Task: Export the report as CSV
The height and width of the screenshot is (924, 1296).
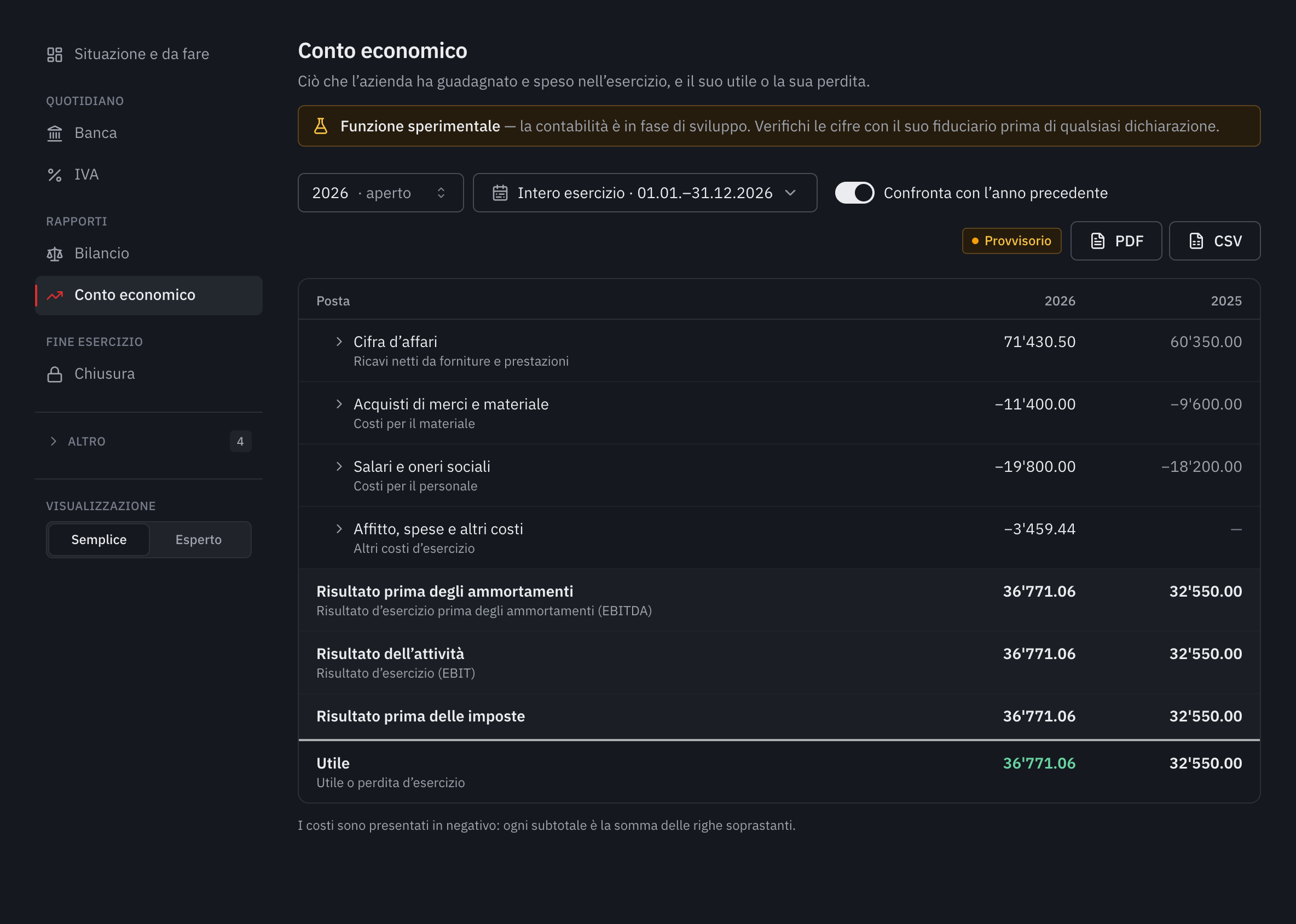Action: [x=1214, y=241]
